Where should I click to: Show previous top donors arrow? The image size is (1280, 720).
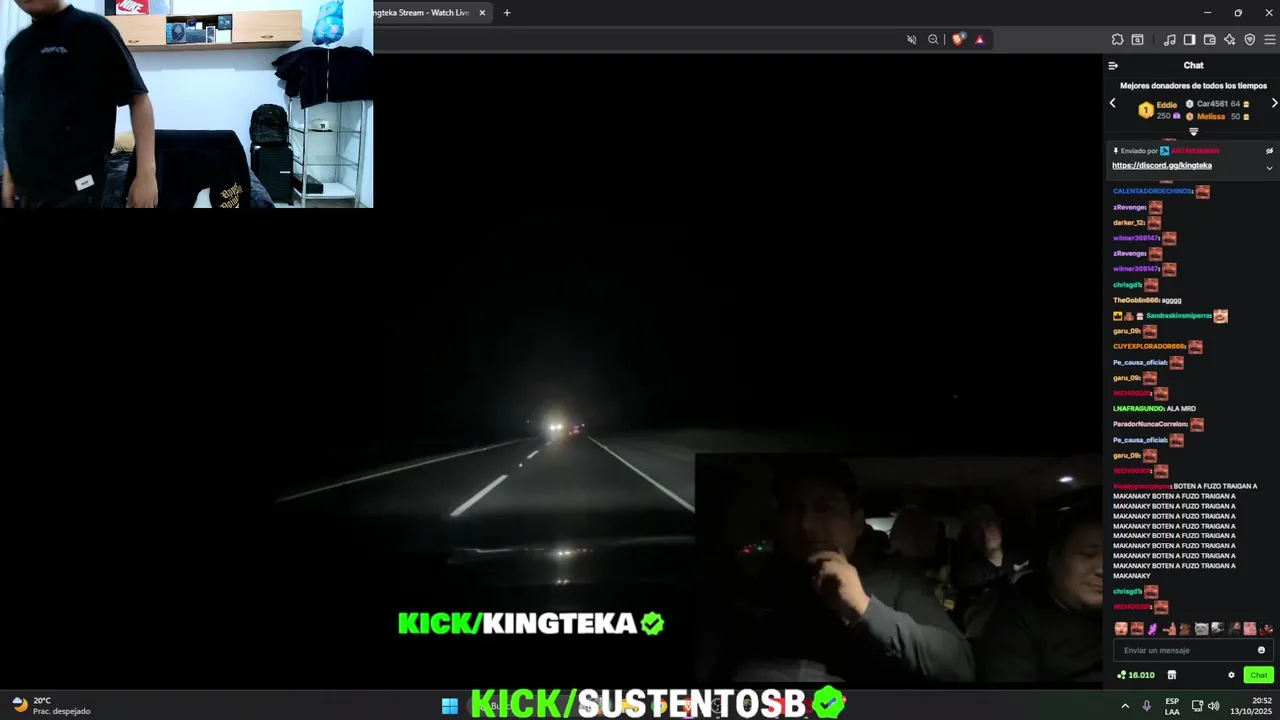pos(1112,103)
